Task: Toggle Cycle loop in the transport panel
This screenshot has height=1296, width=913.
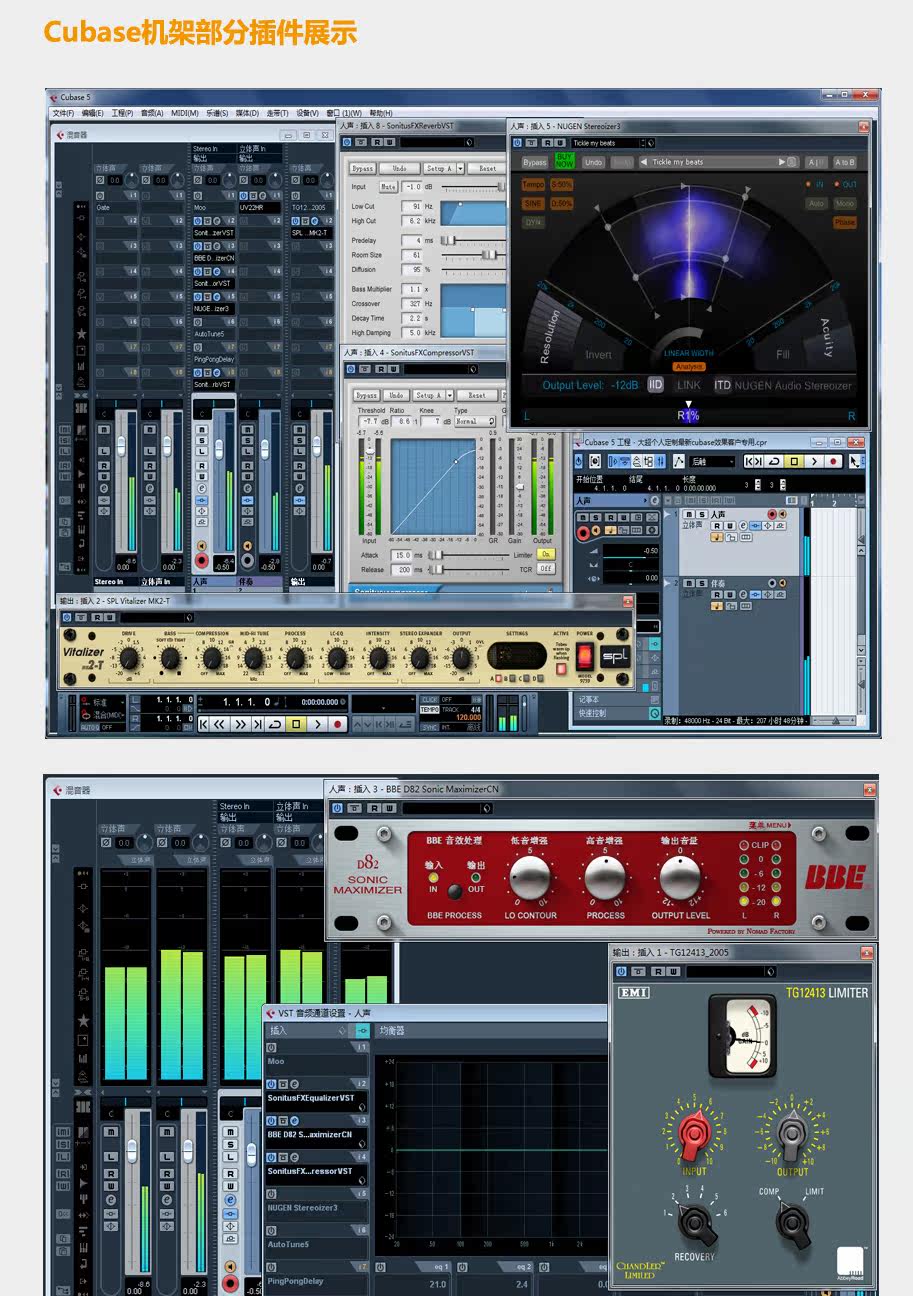Action: pyautogui.click(x=275, y=724)
